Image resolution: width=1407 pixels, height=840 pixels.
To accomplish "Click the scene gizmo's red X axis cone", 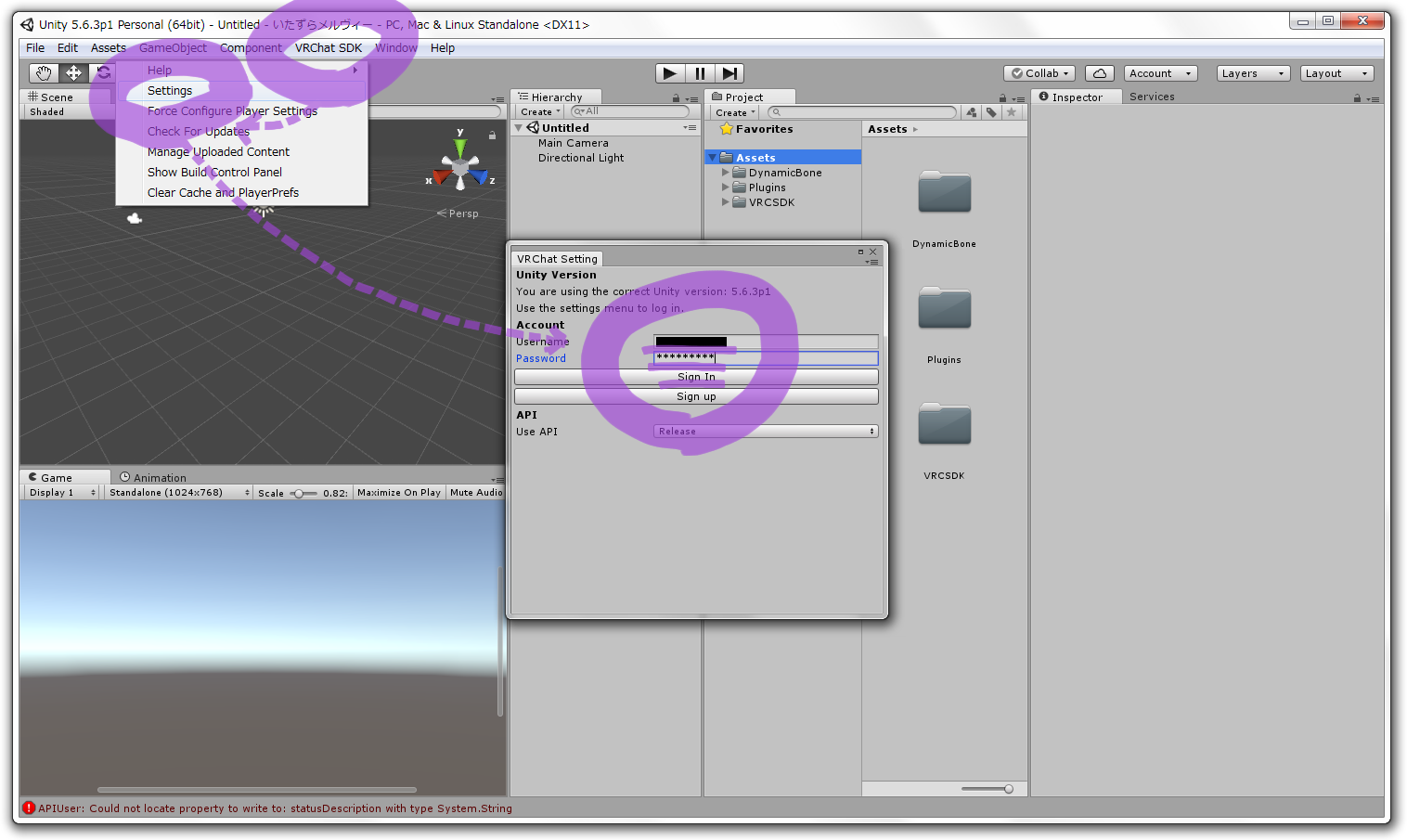I will (x=441, y=176).
